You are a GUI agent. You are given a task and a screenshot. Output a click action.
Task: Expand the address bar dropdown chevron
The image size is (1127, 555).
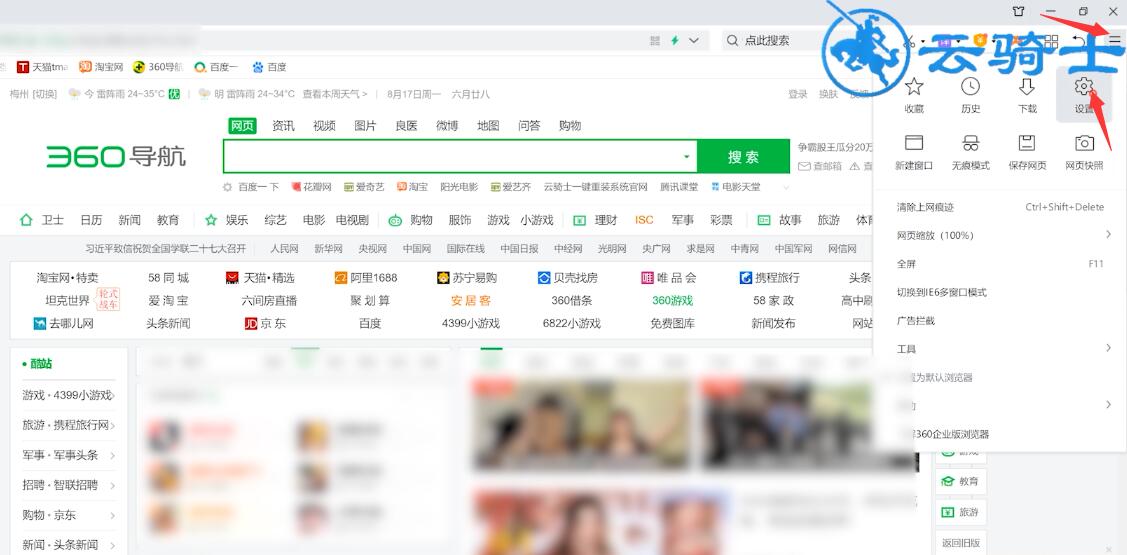point(694,40)
